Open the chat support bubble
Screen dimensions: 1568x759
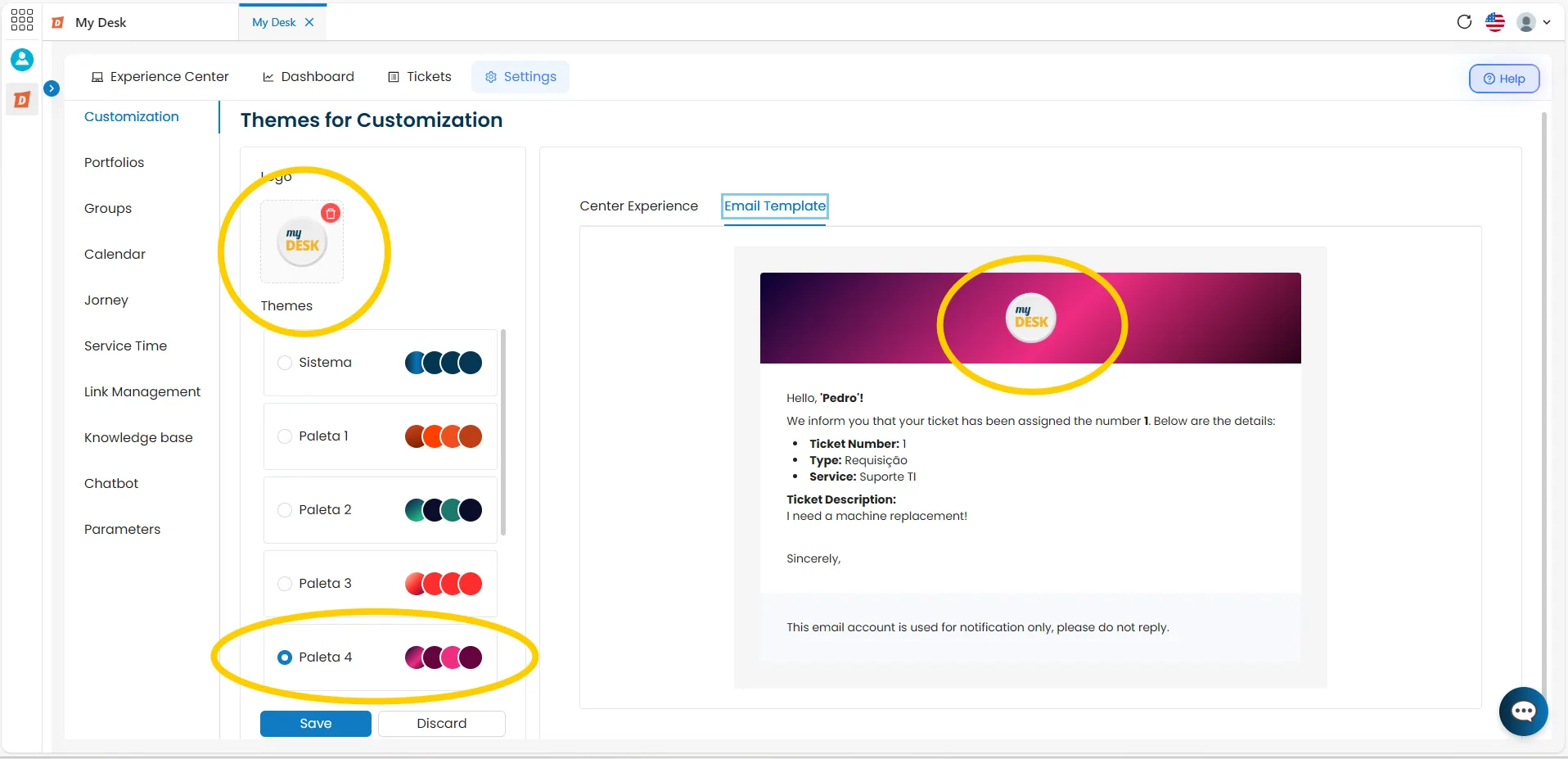pyautogui.click(x=1523, y=711)
